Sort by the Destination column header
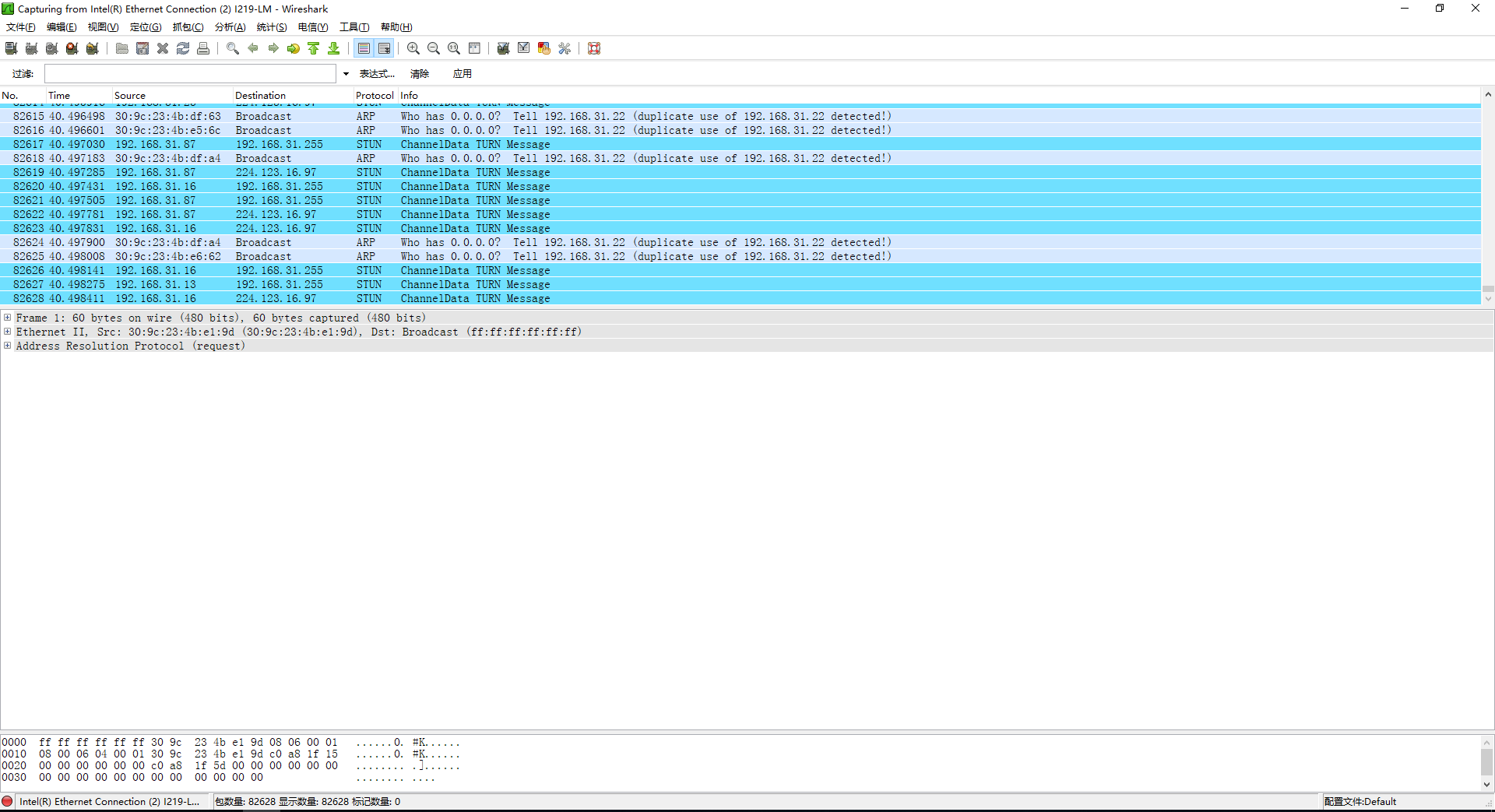Image resolution: width=1495 pixels, height=812 pixels. click(294, 96)
